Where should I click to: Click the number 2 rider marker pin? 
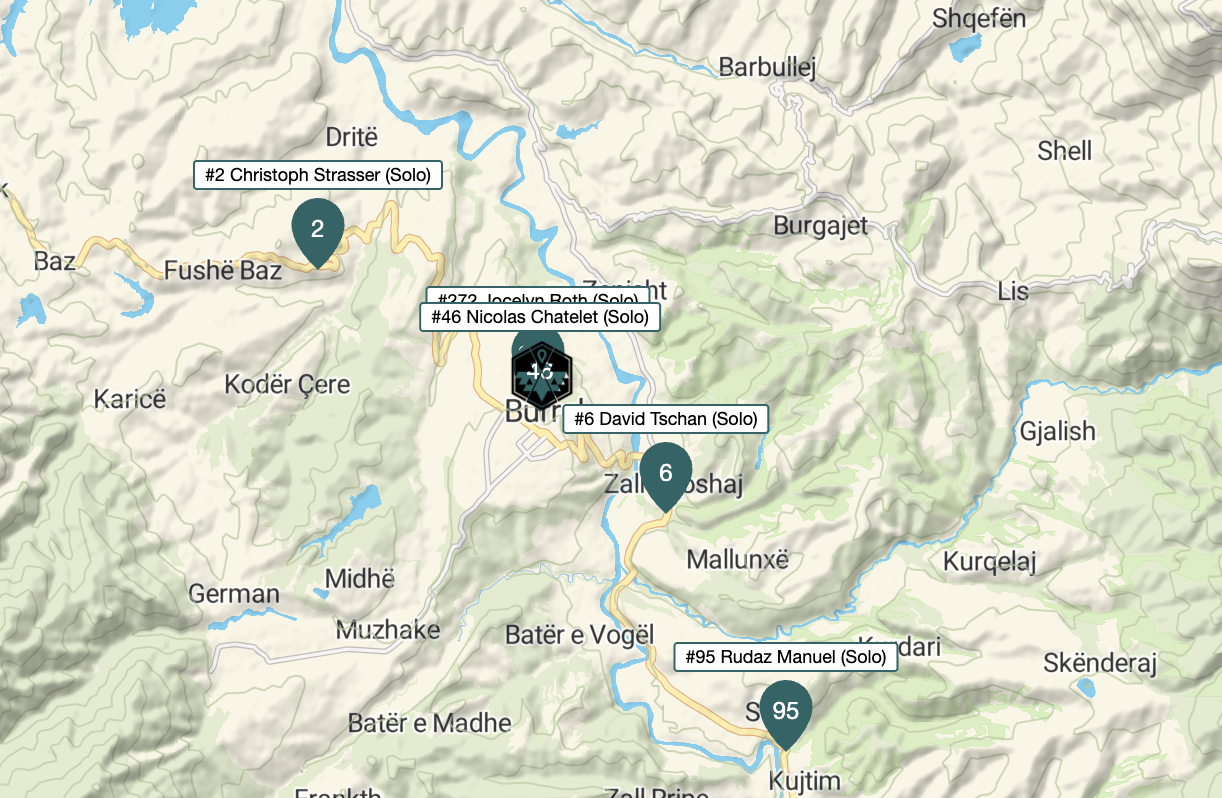pyautogui.click(x=318, y=232)
